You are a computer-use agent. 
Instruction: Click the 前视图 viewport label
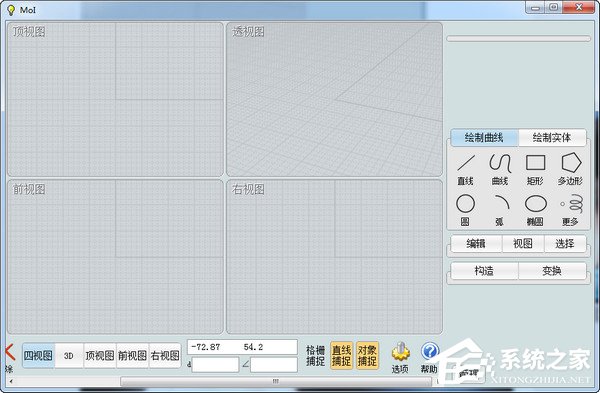point(29,189)
